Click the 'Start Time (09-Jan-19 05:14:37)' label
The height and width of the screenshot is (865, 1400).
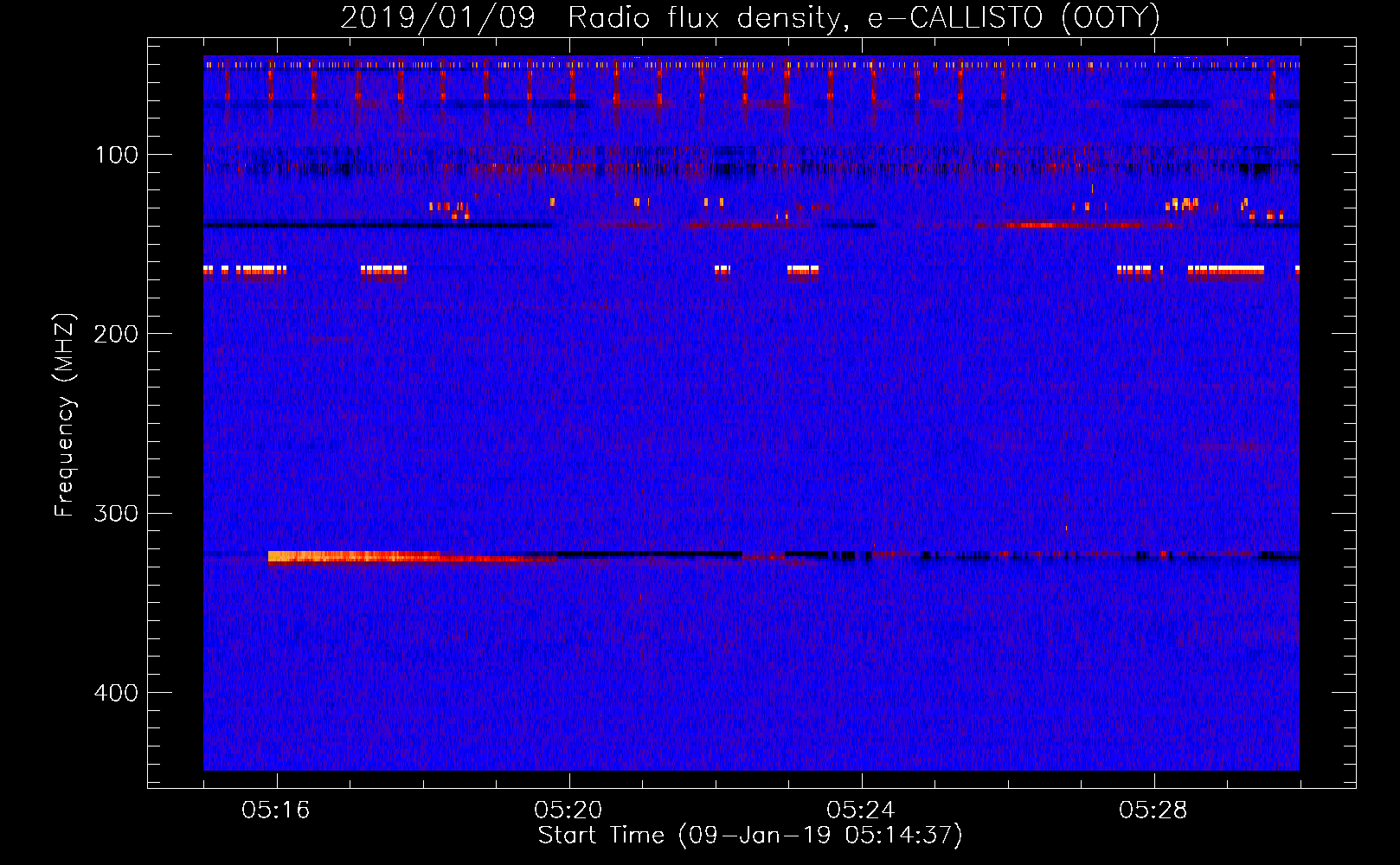click(x=750, y=836)
